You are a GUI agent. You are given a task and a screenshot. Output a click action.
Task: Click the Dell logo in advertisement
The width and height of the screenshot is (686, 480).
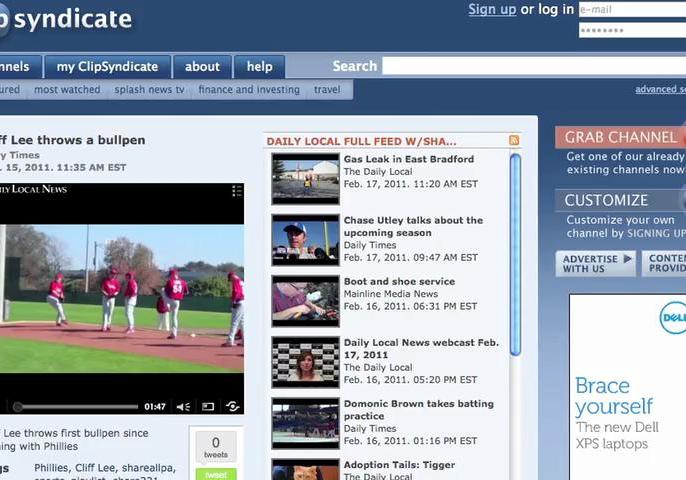coord(673,318)
